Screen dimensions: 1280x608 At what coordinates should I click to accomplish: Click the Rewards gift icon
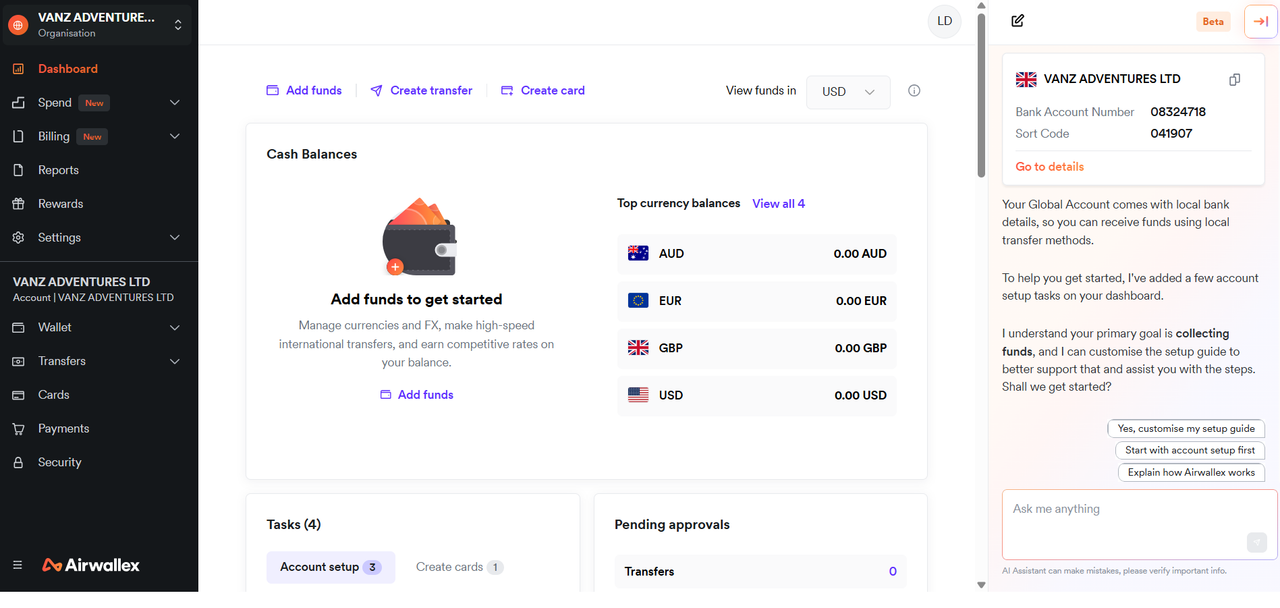coord(18,204)
